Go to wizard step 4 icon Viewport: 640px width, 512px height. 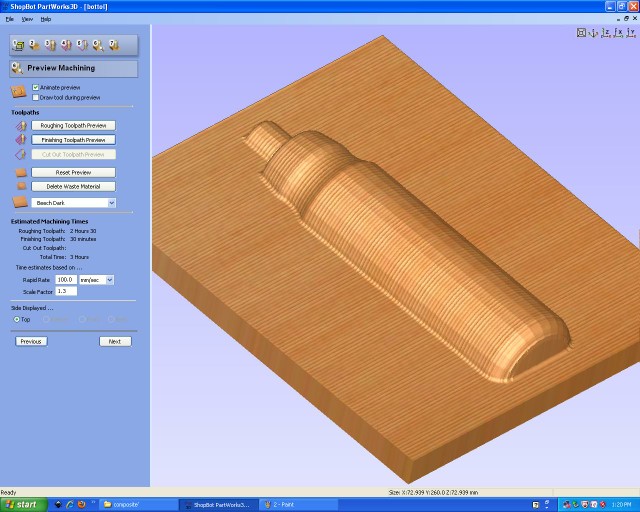(66, 45)
